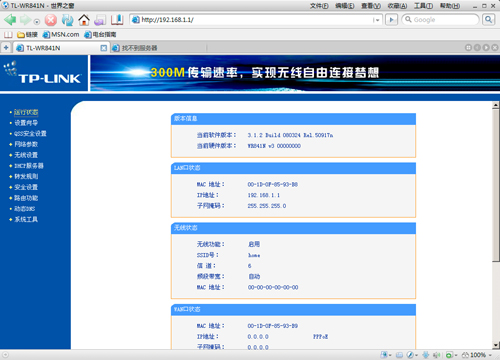This screenshot has width=500, height=360.
Task: Expand DHCP服务器 in the sidebar
Action: click(29, 166)
